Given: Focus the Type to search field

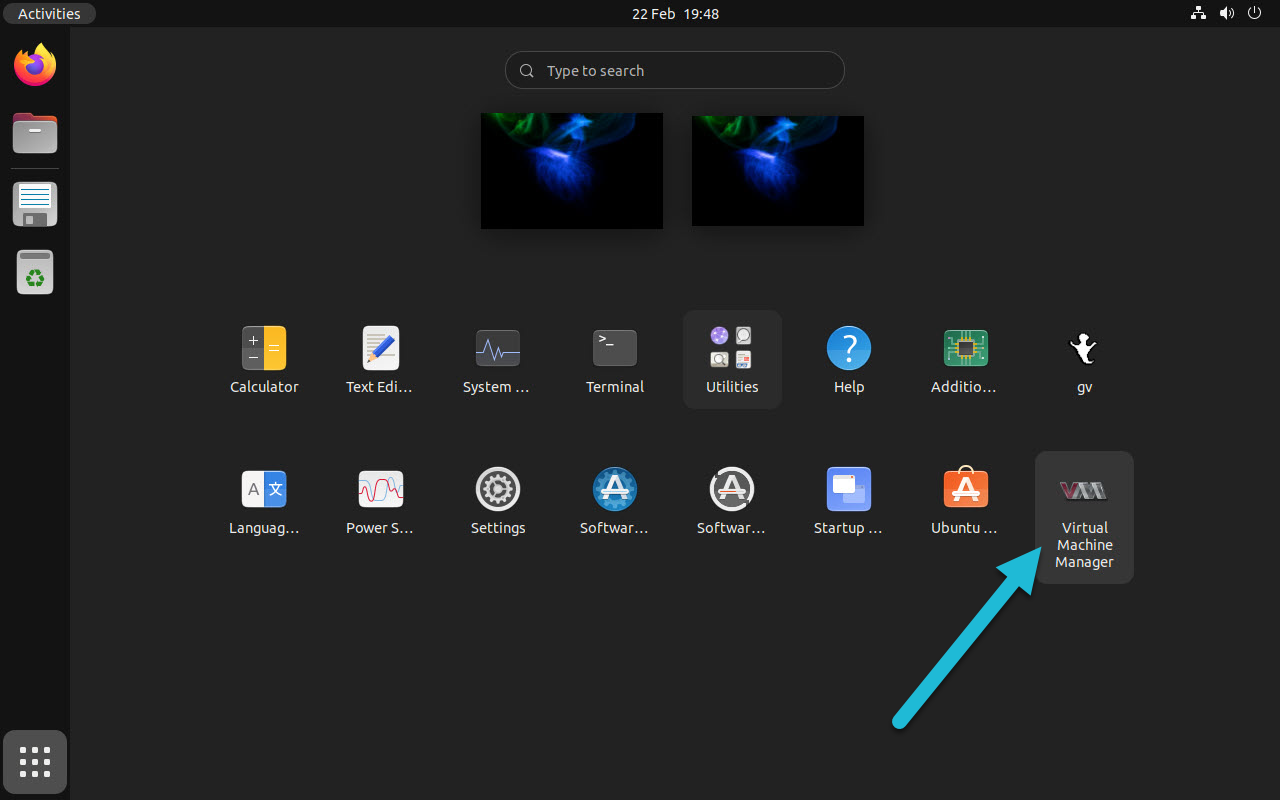Looking at the screenshot, I should pyautogui.click(x=675, y=71).
